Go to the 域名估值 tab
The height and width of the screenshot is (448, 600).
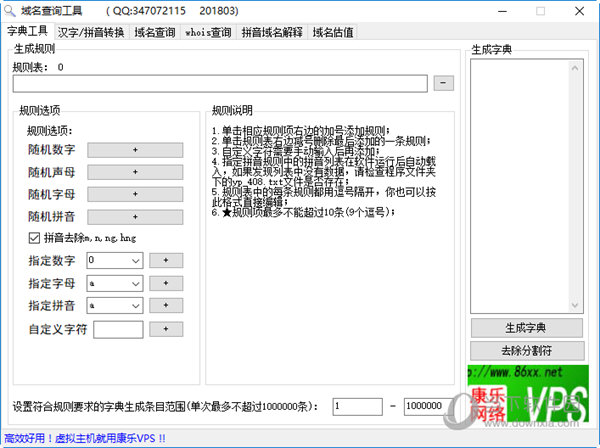coord(333,33)
